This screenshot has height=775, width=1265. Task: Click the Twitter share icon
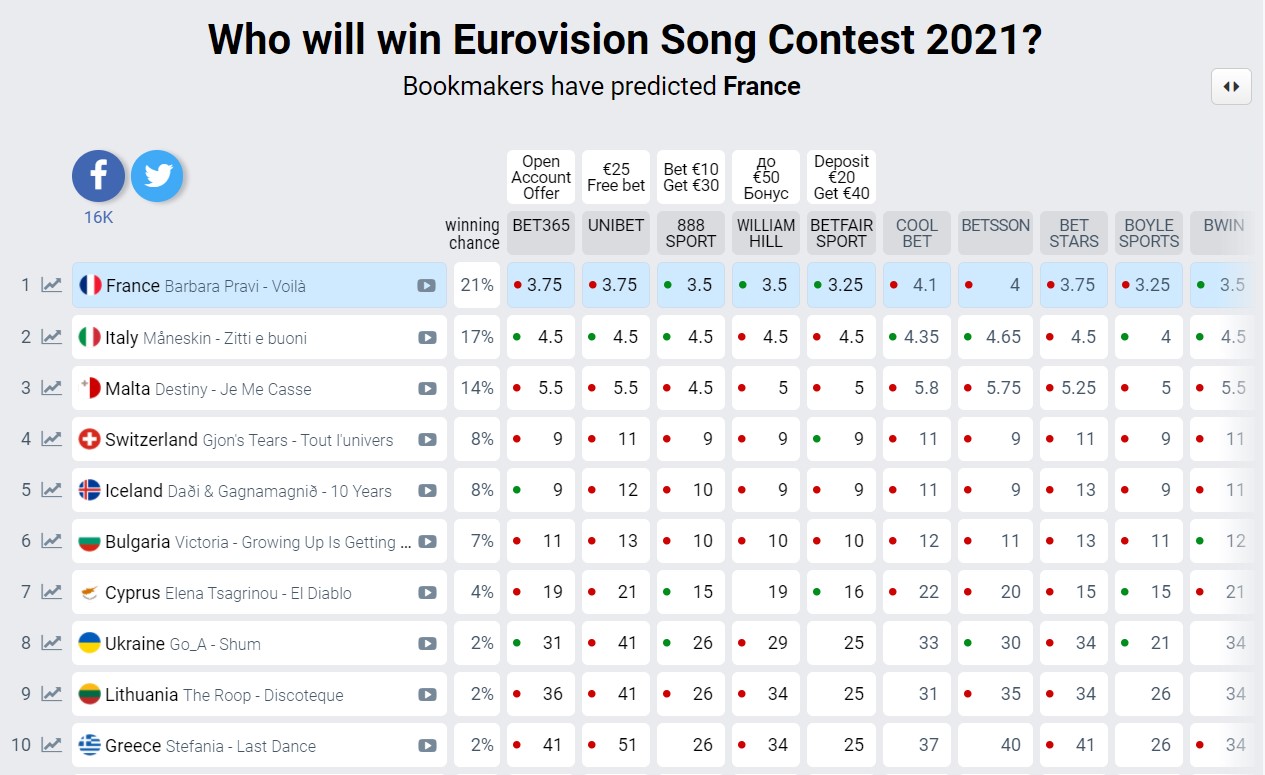coord(157,177)
